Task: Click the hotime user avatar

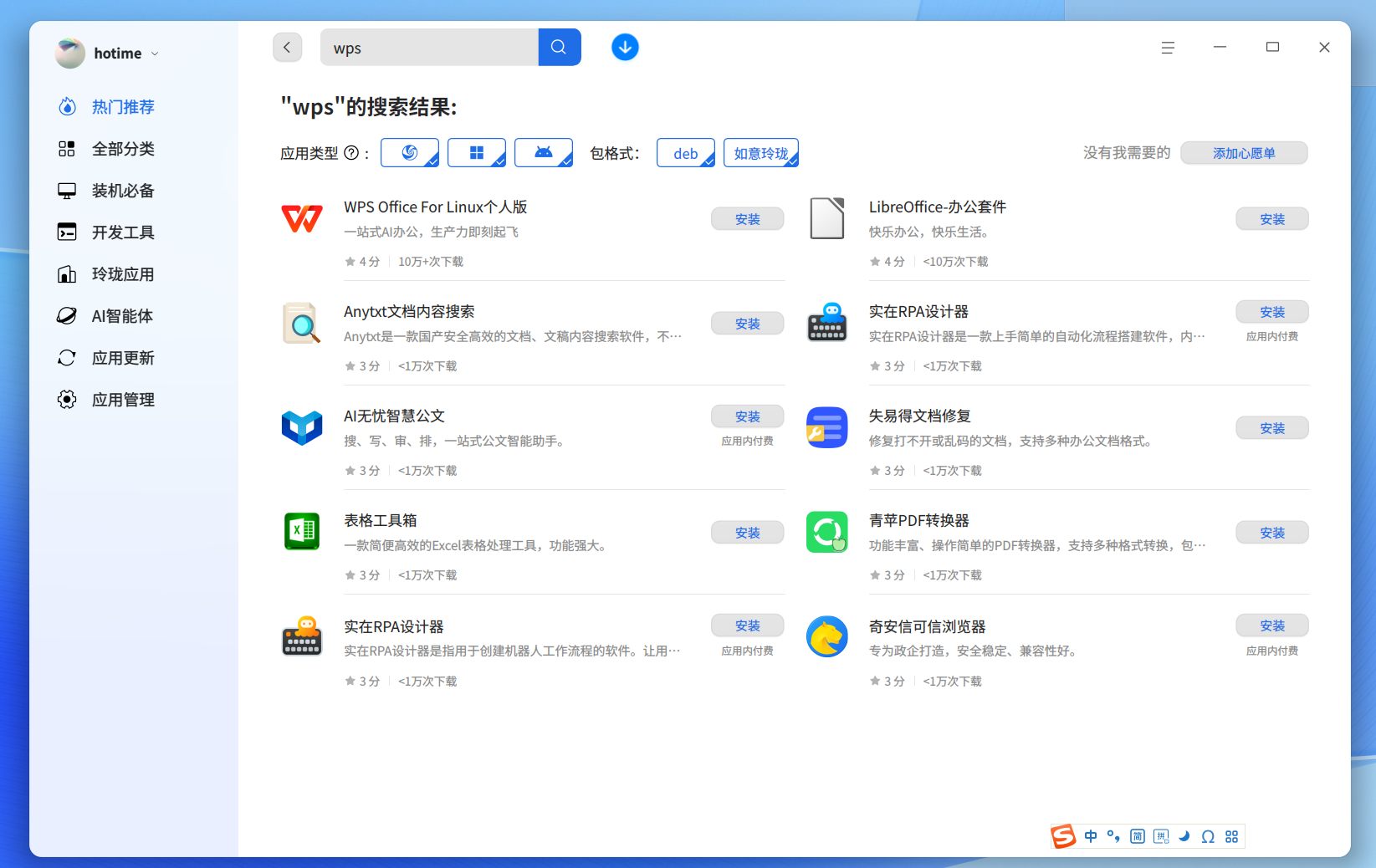Action: 70,54
